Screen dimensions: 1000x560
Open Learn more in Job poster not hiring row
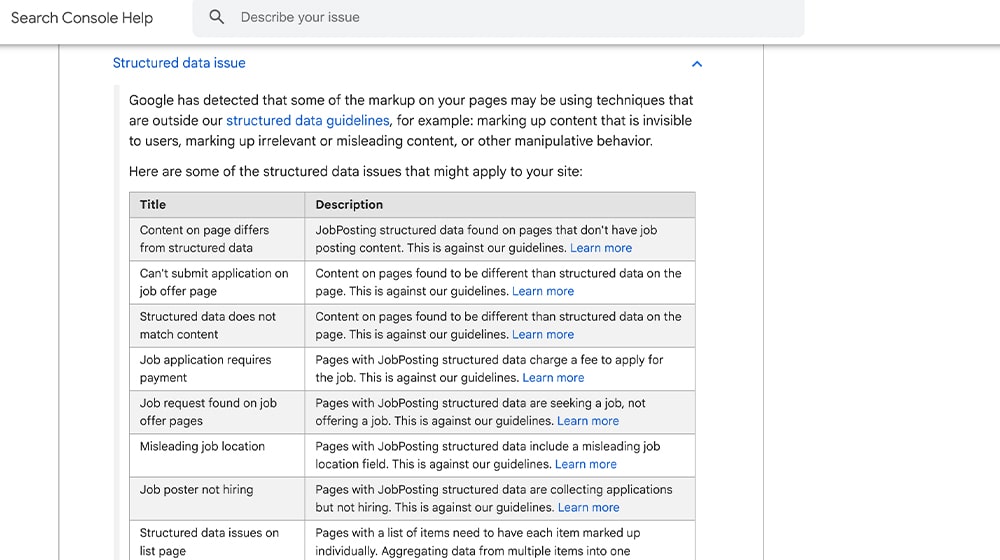[x=589, y=508]
